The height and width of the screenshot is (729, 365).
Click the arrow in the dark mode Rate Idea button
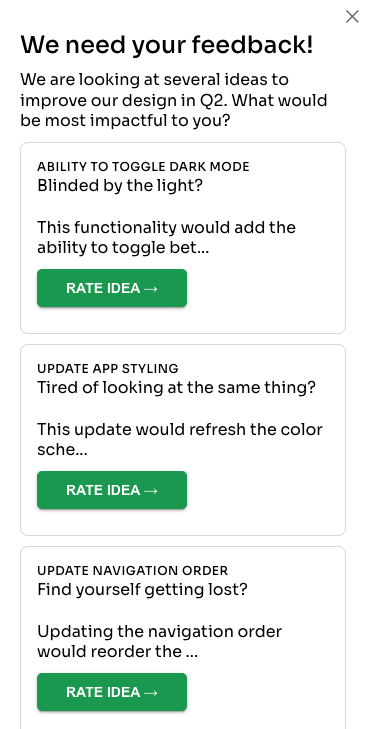tap(151, 288)
